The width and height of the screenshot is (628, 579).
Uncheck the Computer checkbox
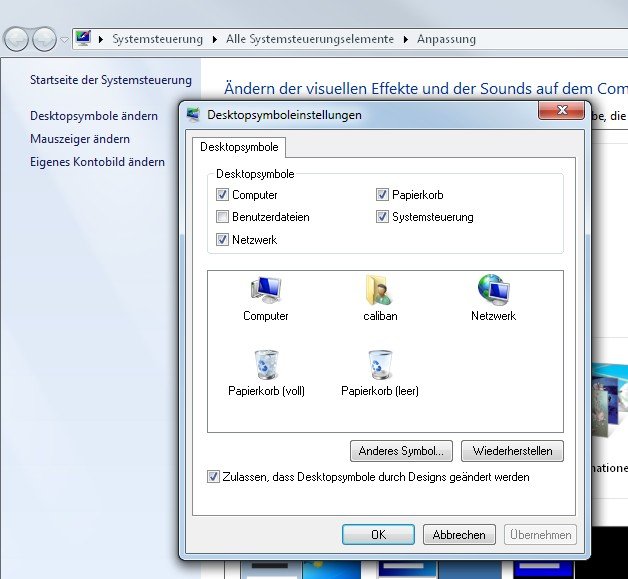pos(222,195)
